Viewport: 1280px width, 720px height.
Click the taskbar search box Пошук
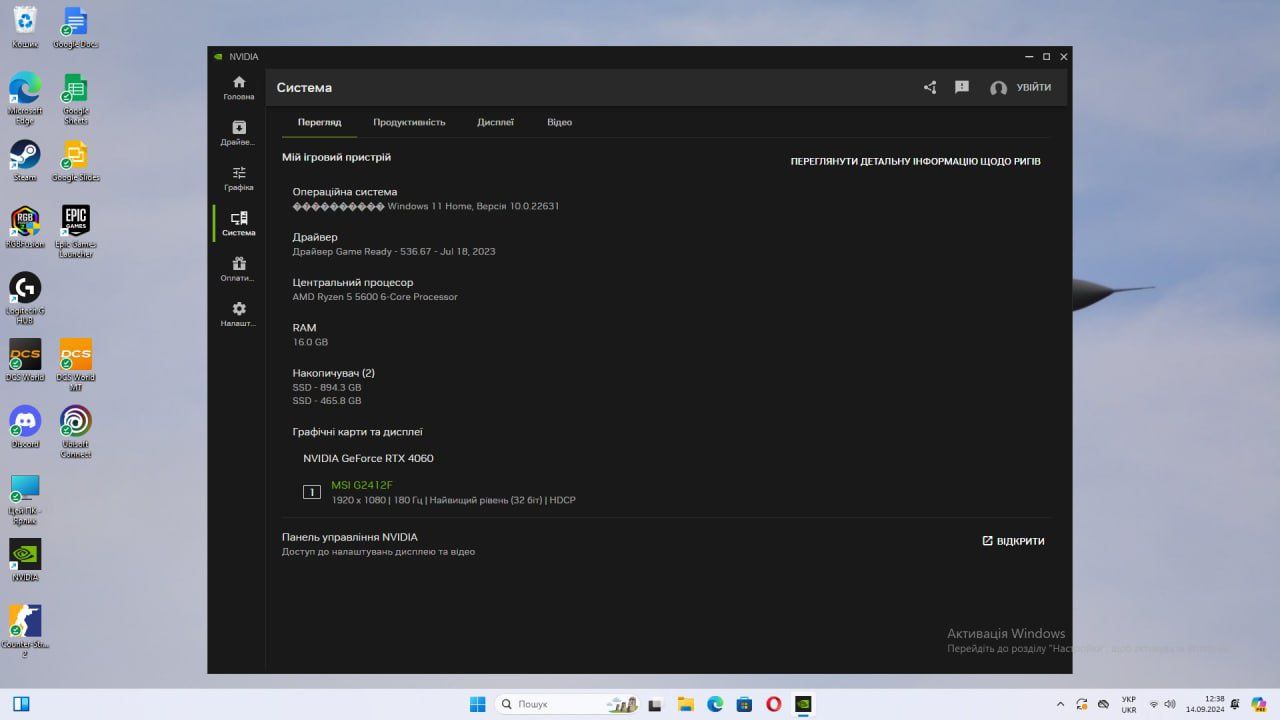coord(568,704)
